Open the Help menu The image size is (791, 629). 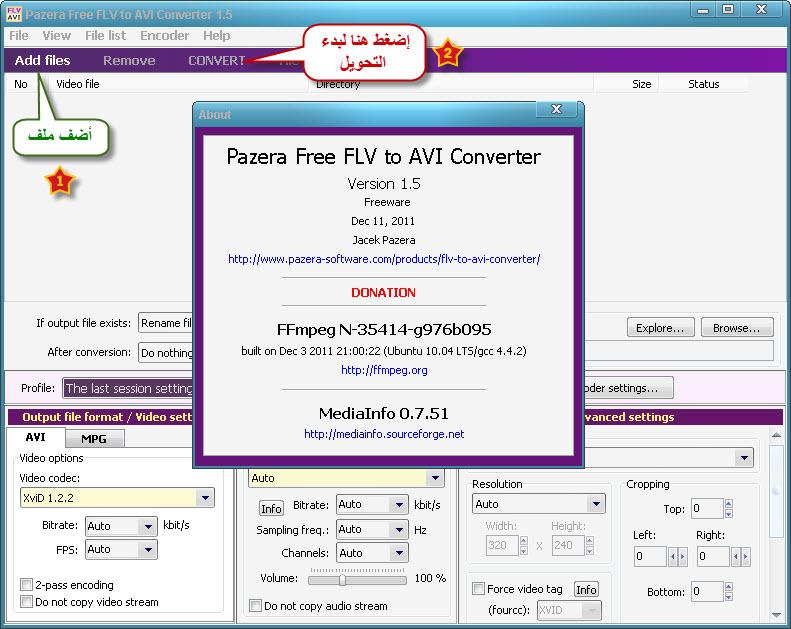click(x=217, y=36)
